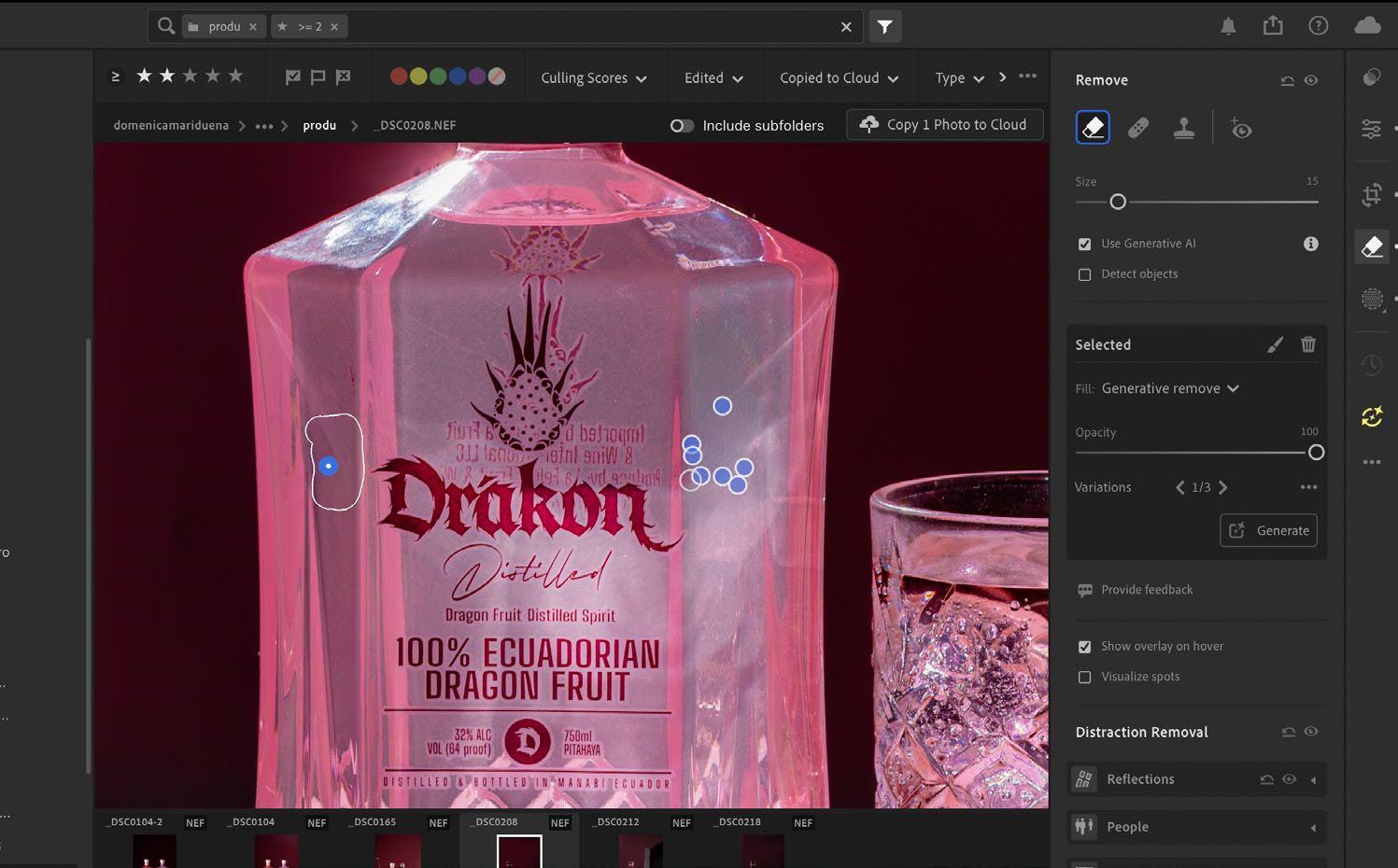Select the Heal bandage tool
The width and height of the screenshot is (1398, 868).
click(1138, 128)
